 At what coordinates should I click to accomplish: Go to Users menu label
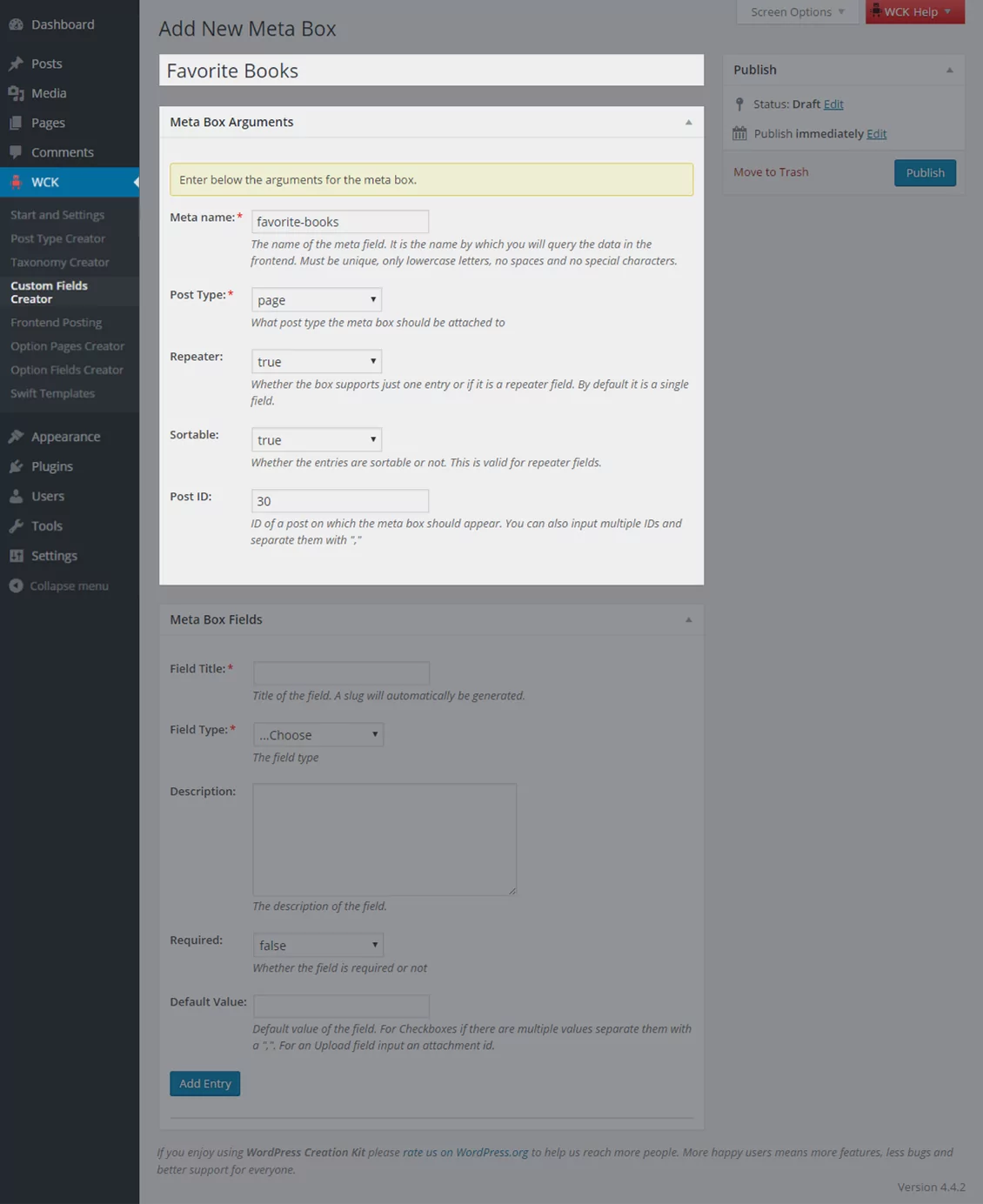48,496
